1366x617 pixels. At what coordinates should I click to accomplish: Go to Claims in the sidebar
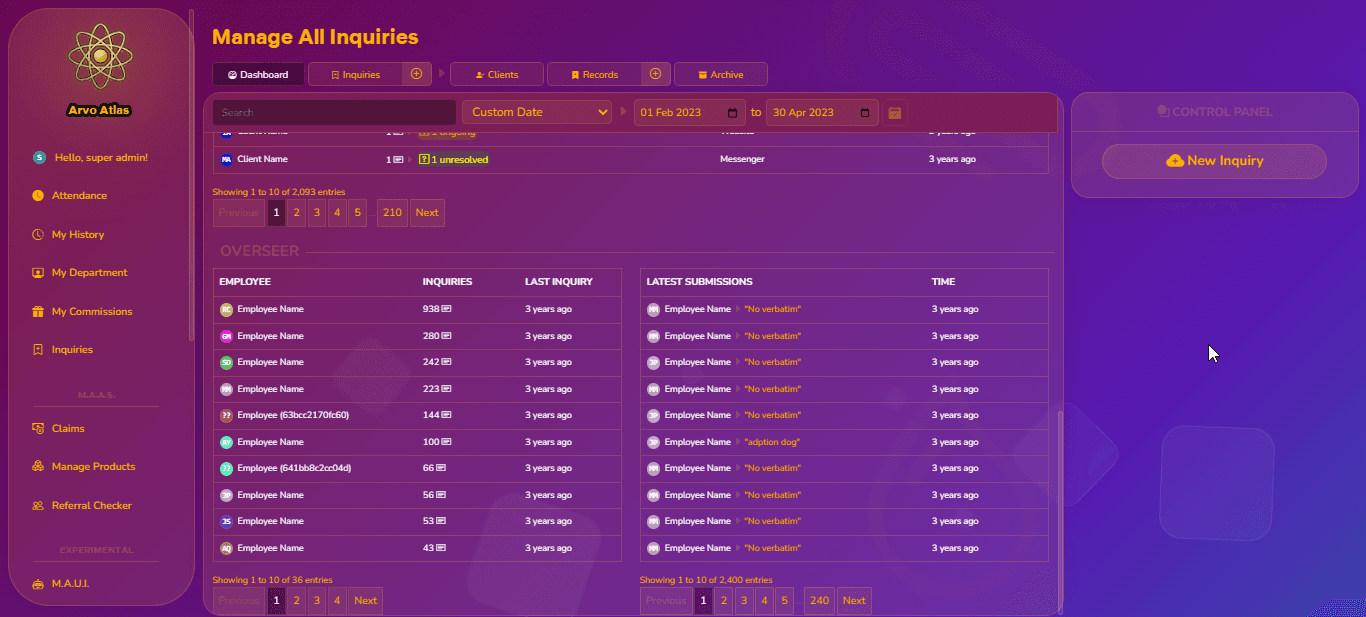click(68, 429)
